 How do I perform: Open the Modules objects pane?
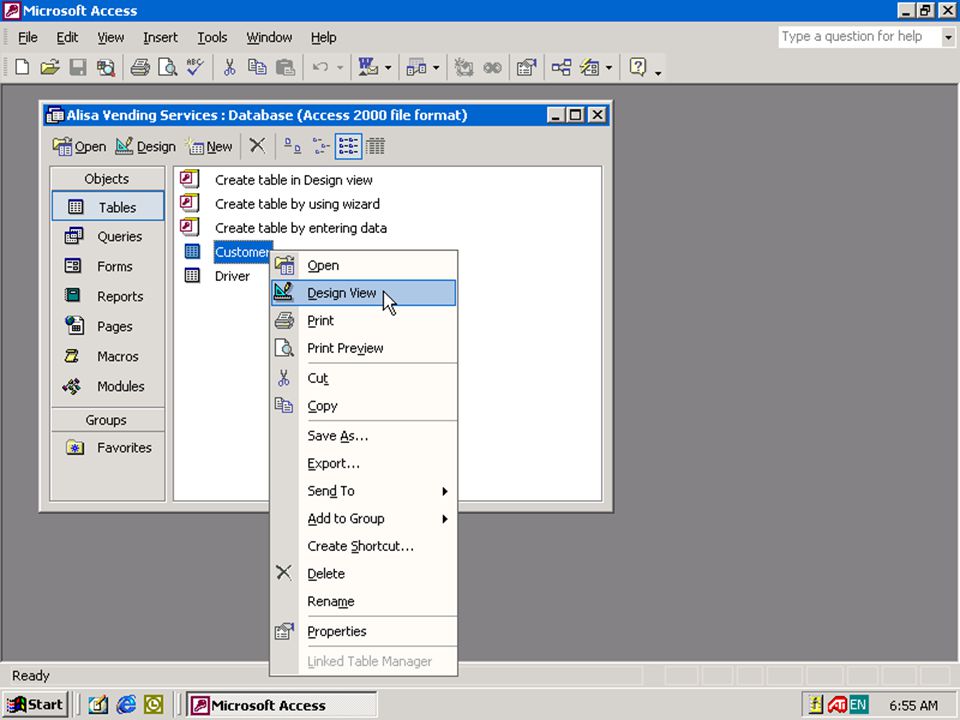coord(107,386)
